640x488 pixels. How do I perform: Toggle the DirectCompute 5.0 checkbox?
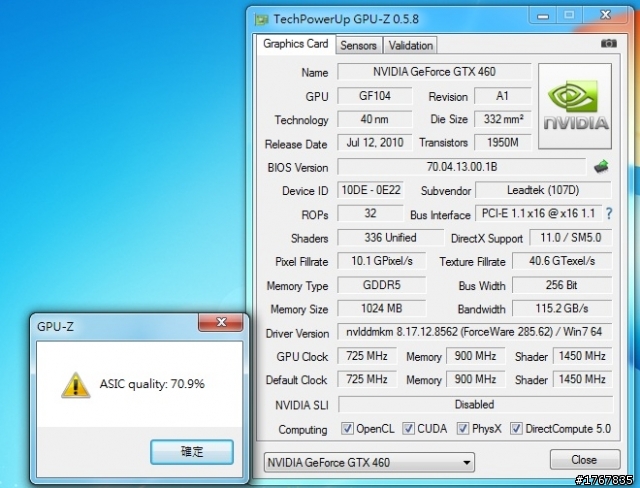click(516, 428)
